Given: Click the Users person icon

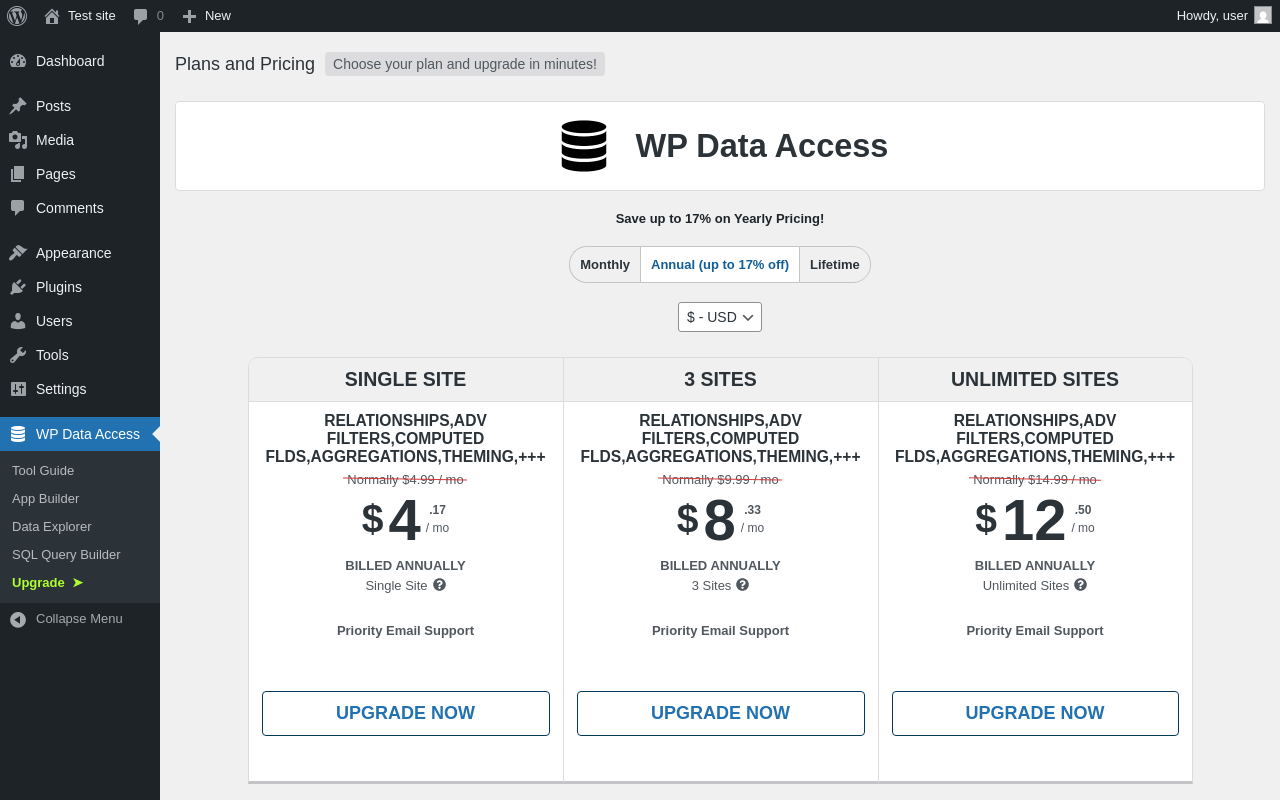Looking at the screenshot, I should point(18,321).
